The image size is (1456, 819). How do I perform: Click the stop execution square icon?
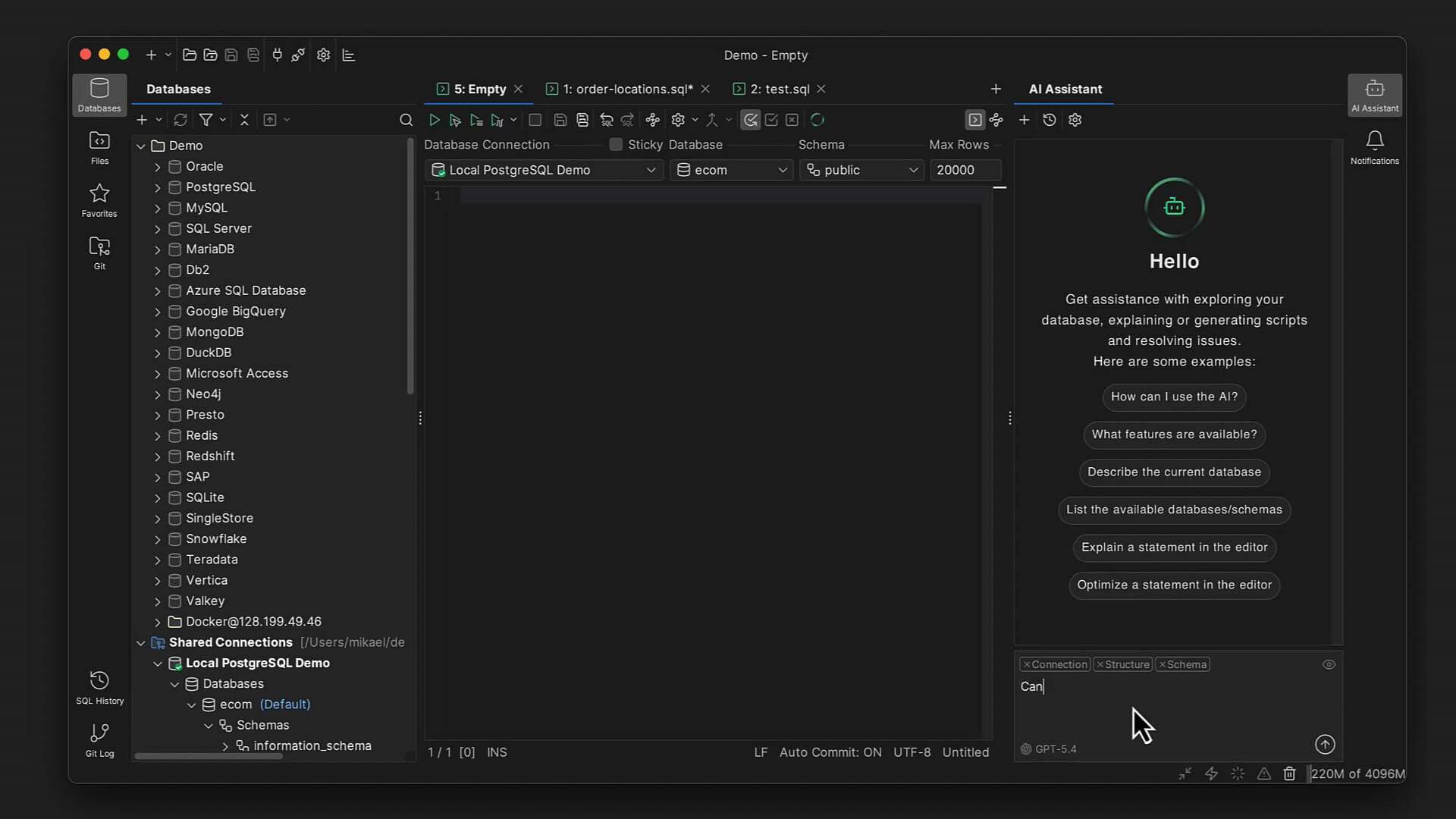pyautogui.click(x=535, y=120)
